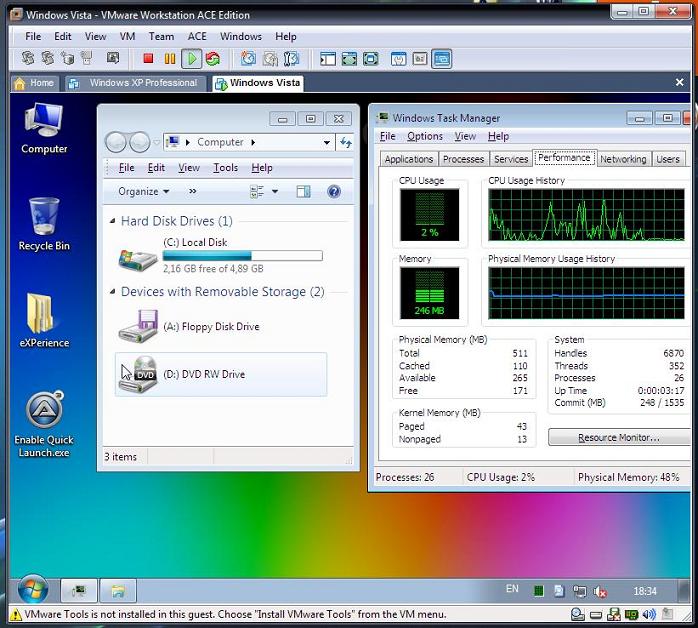Open the Computer desktop icon
Screen dimensions: 698x628
(x=44, y=129)
